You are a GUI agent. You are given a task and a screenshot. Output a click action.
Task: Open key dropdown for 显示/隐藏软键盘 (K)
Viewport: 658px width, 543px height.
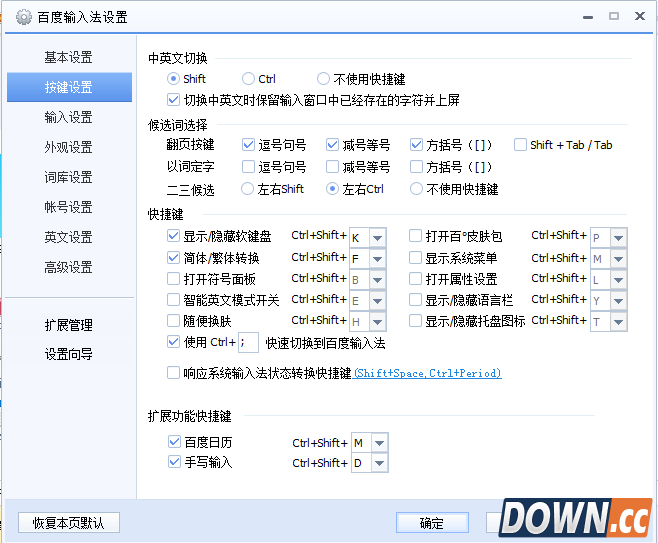coord(377,238)
